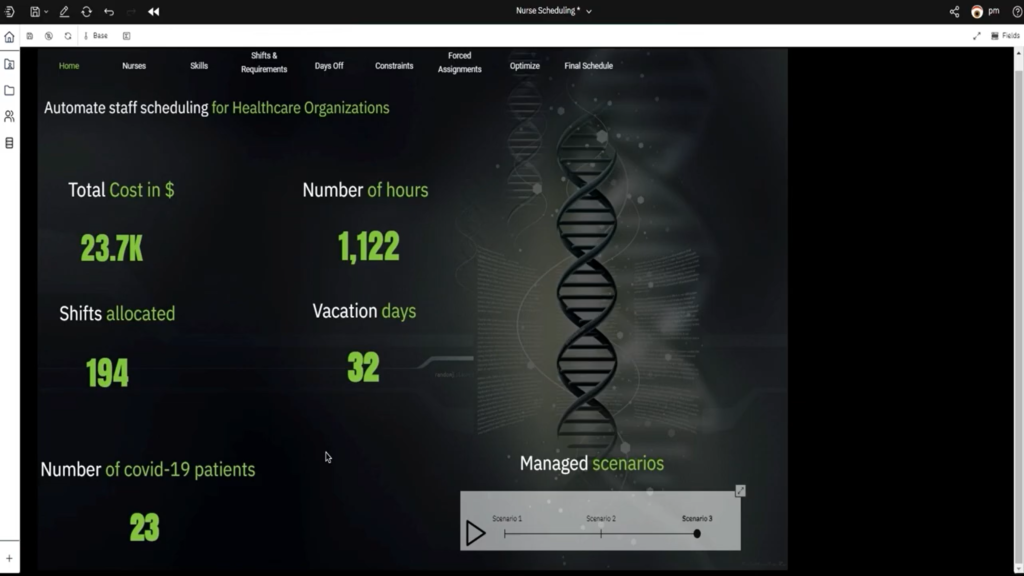
Task: Click the vertical scrollbar up arrow
Action: [x=1018, y=53]
